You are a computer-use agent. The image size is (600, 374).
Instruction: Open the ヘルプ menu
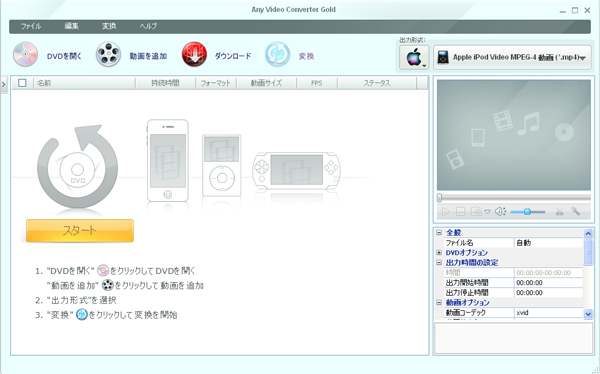(148, 26)
